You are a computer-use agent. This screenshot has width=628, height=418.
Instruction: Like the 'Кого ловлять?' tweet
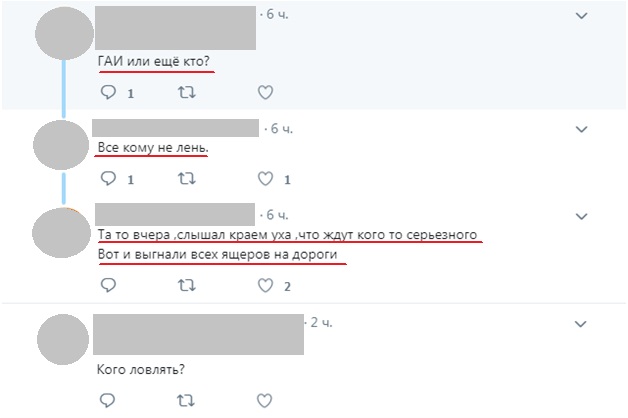click(x=264, y=400)
